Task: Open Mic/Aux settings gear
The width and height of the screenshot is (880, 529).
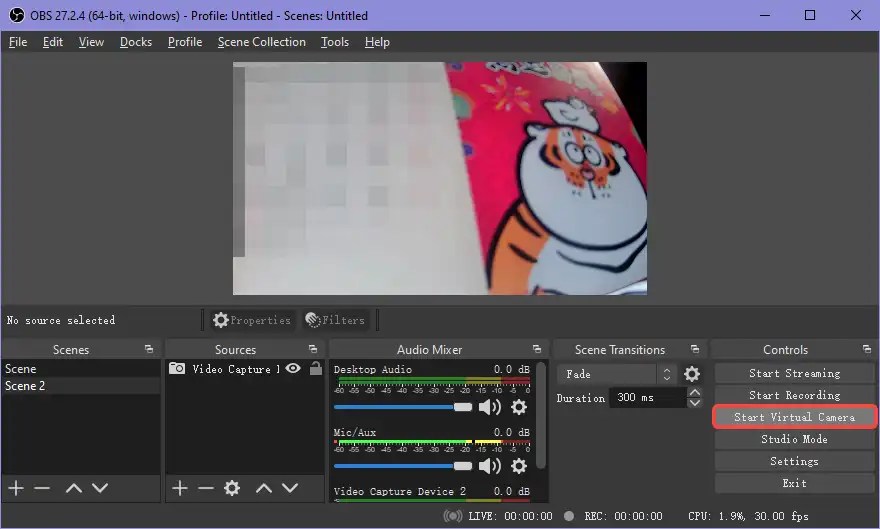Action: click(519, 466)
